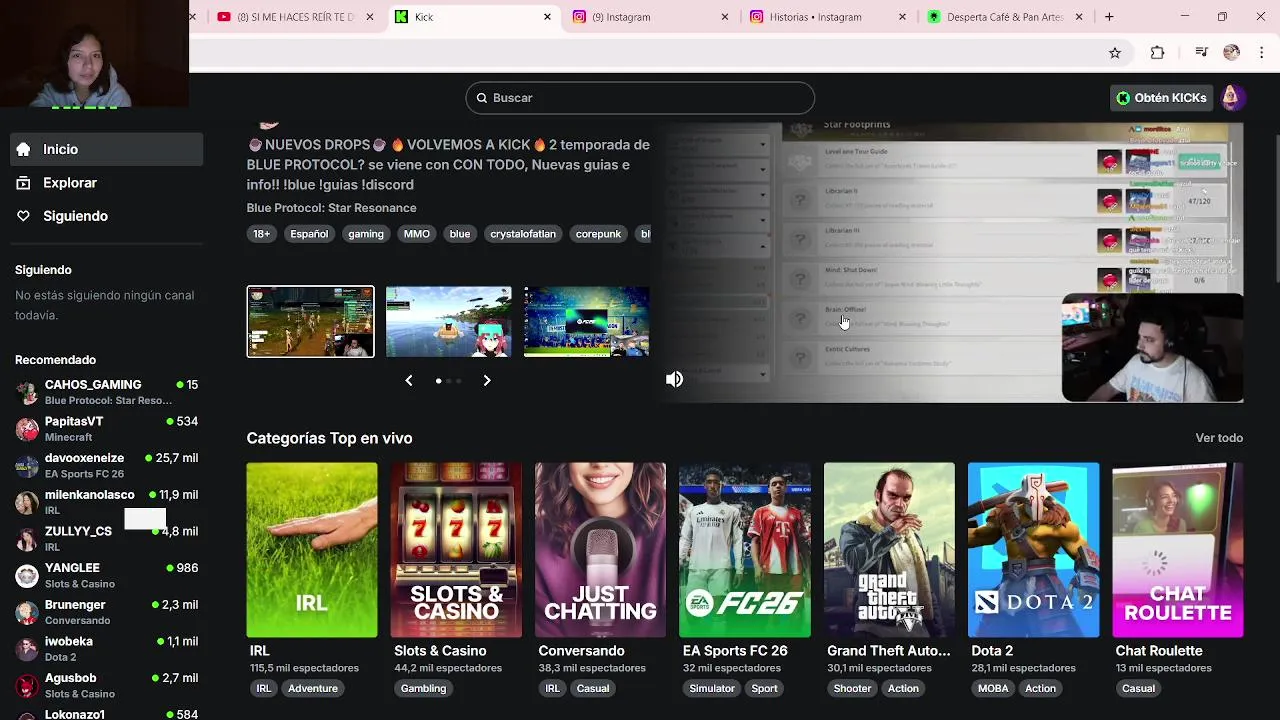
Task: Open the Slots & Casino category card
Action: coord(456,550)
